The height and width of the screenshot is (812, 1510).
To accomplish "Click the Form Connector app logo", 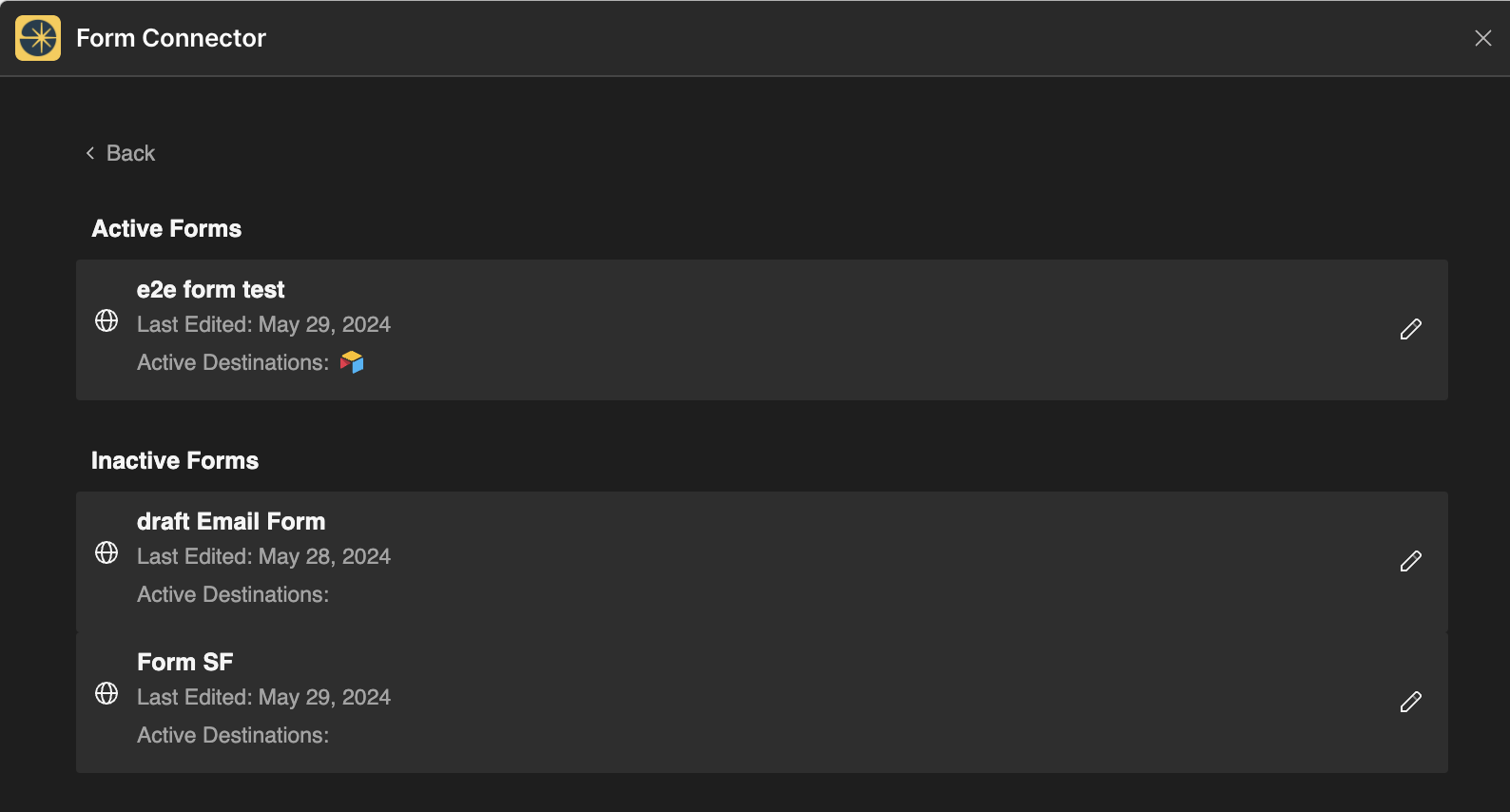I will pyautogui.click(x=38, y=38).
